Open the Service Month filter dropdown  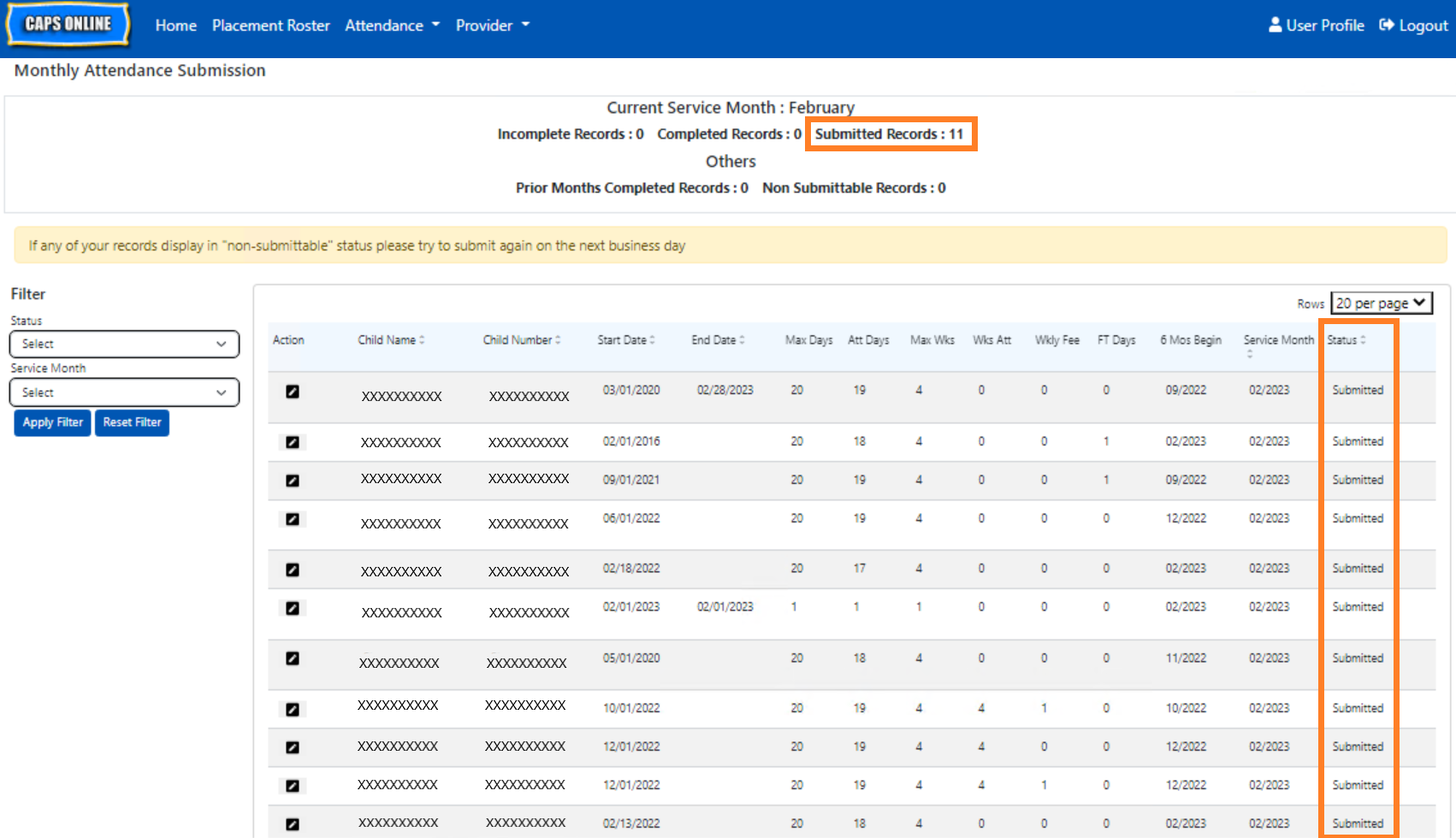[x=124, y=392]
